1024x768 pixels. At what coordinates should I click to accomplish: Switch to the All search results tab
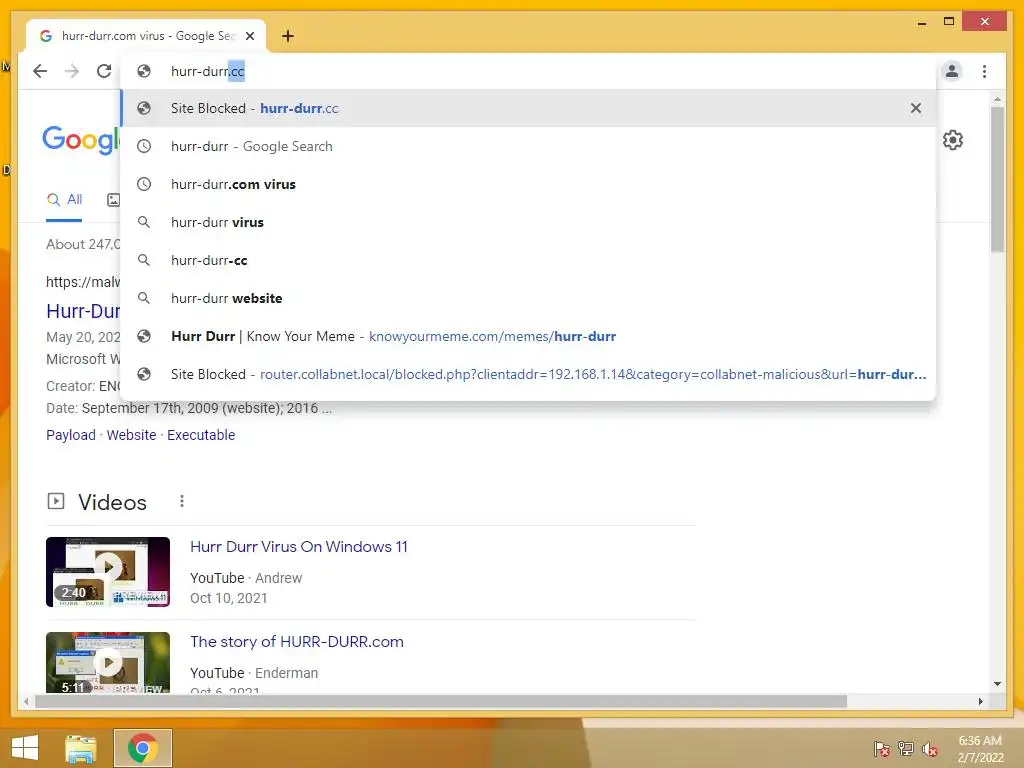pyautogui.click(x=64, y=200)
